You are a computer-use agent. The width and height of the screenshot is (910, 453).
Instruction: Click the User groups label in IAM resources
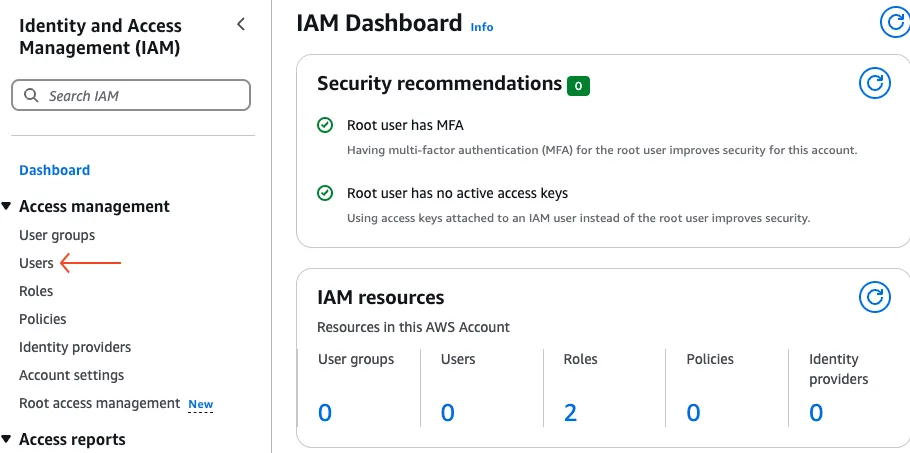(356, 359)
